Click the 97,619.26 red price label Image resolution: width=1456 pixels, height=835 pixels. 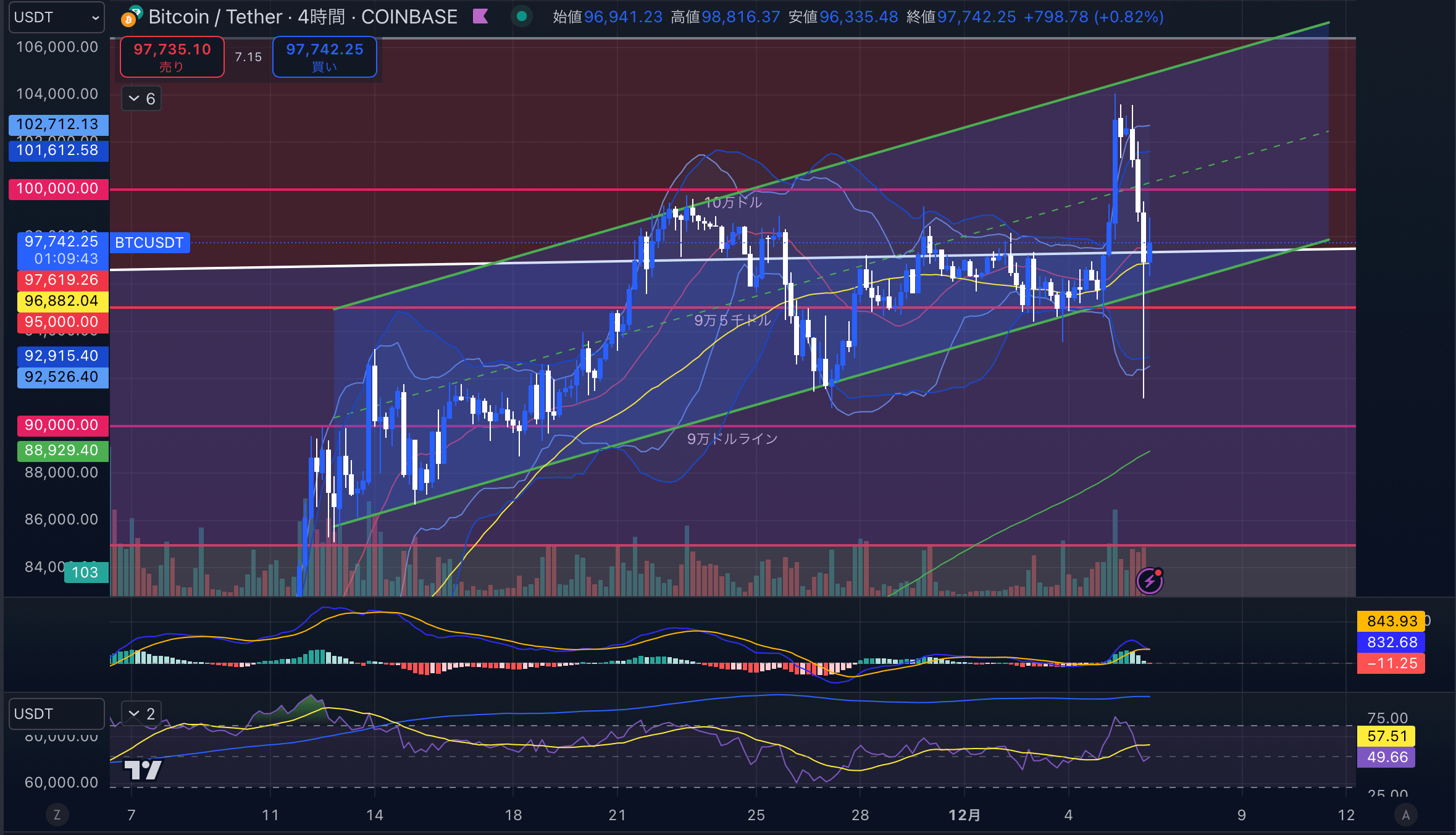(62, 280)
